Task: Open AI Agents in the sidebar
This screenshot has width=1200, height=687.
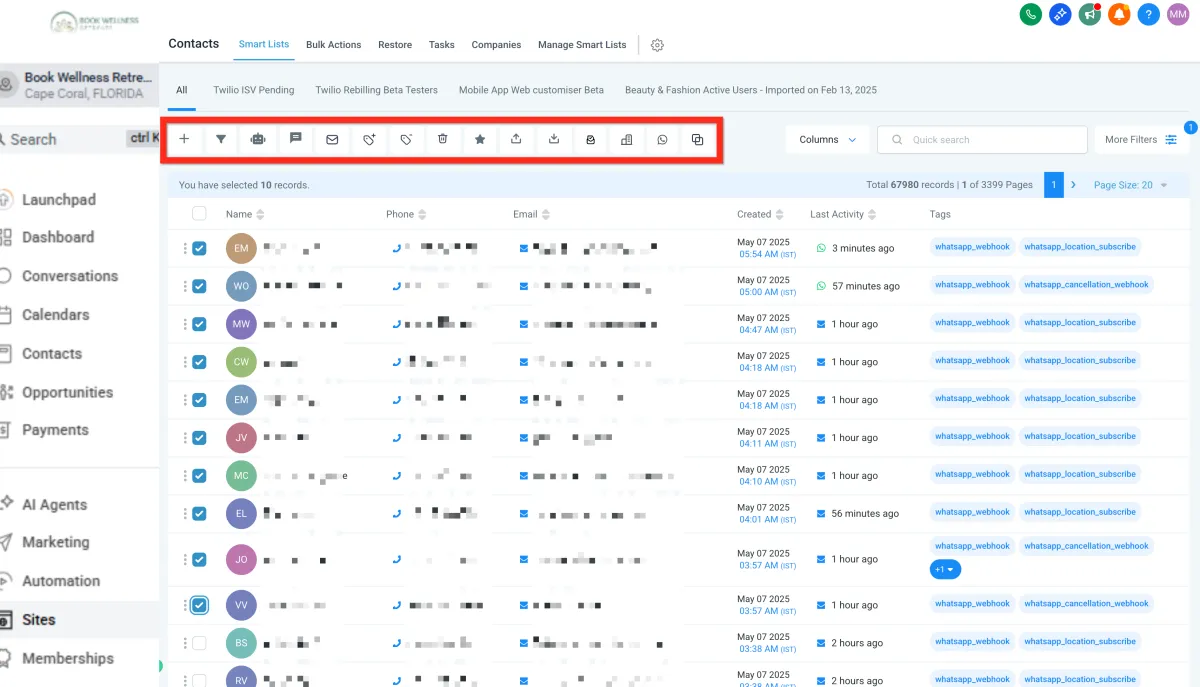Action: [55, 505]
